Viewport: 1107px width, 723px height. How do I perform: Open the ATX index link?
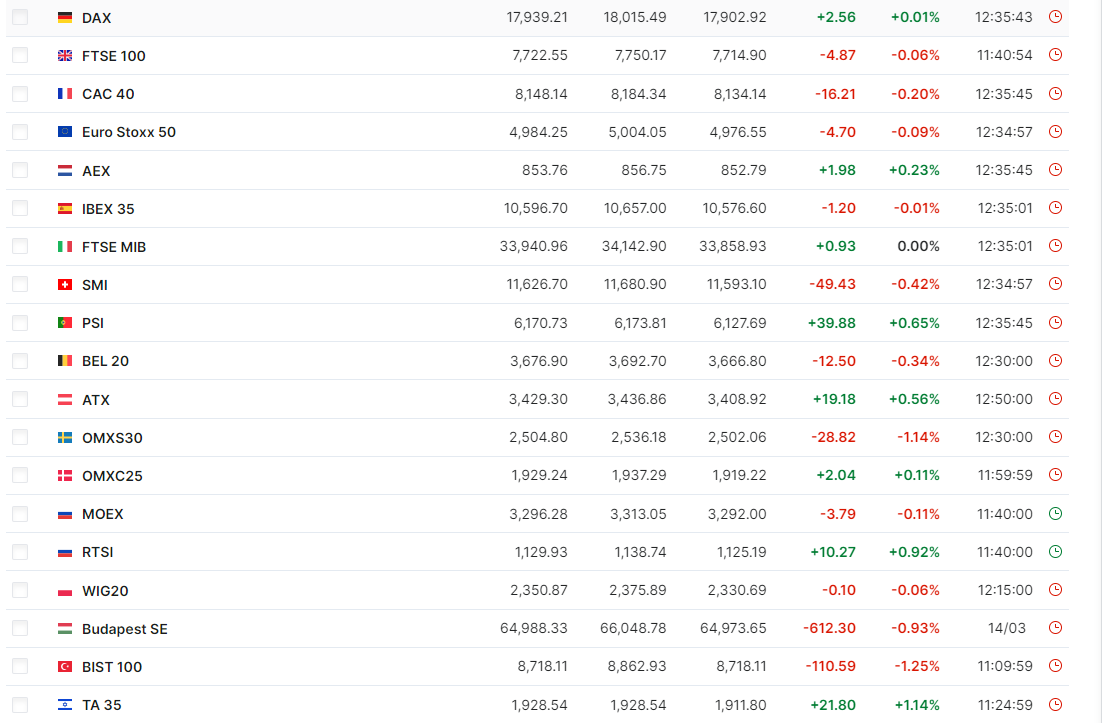pos(96,400)
